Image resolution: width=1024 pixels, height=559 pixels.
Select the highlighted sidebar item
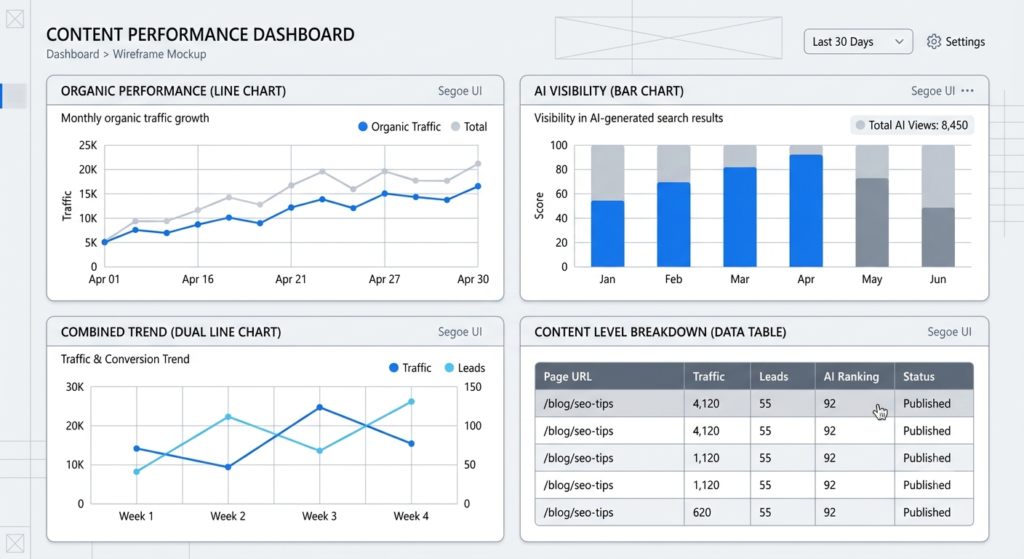point(14,96)
